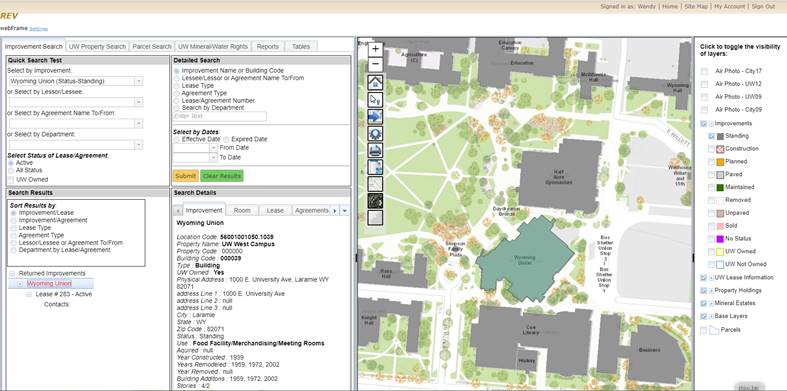This screenshot has height=391, width=787.
Task: Expand the Base Layers group
Action: pos(712,316)
